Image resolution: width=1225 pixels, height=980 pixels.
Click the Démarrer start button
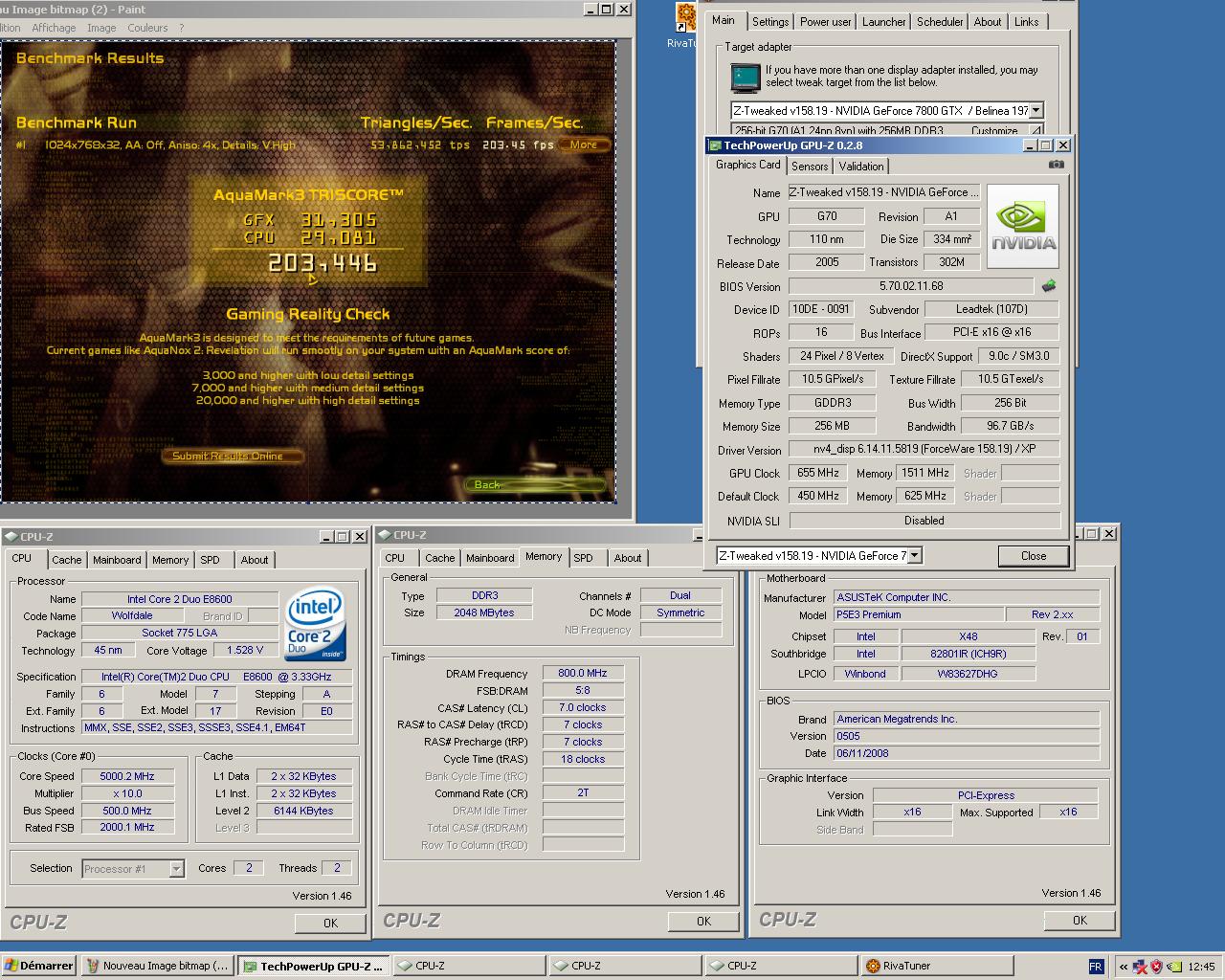[38, 966]
